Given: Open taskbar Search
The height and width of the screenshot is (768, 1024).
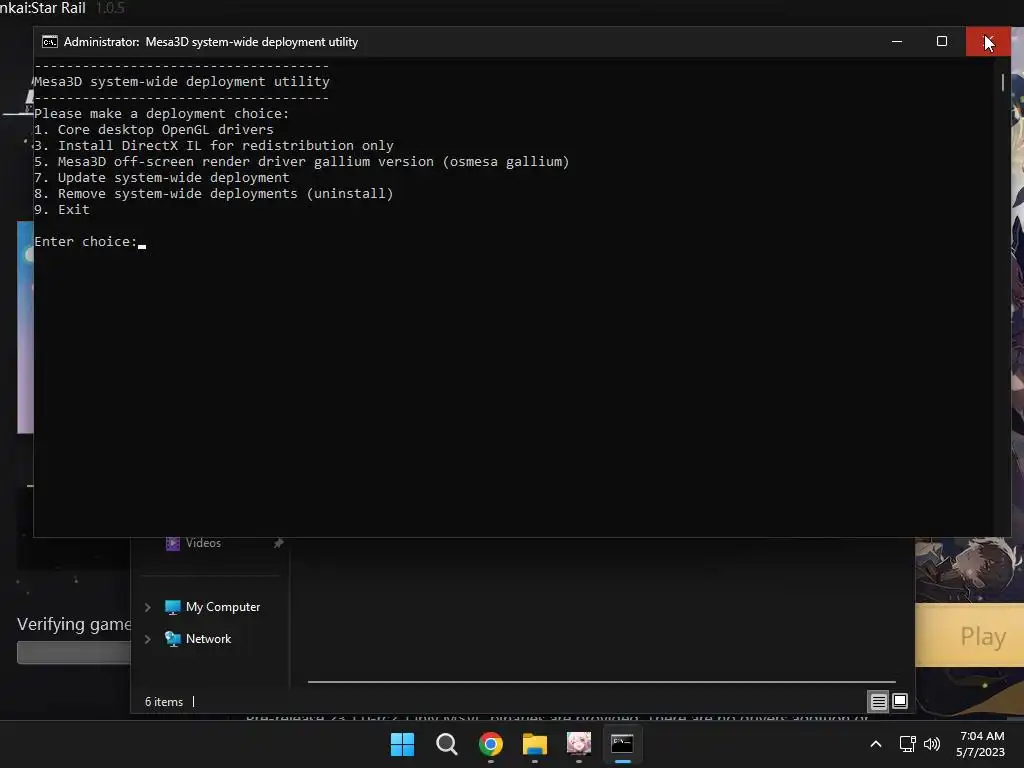Looking at the screenshot, I should coord(447,744).
